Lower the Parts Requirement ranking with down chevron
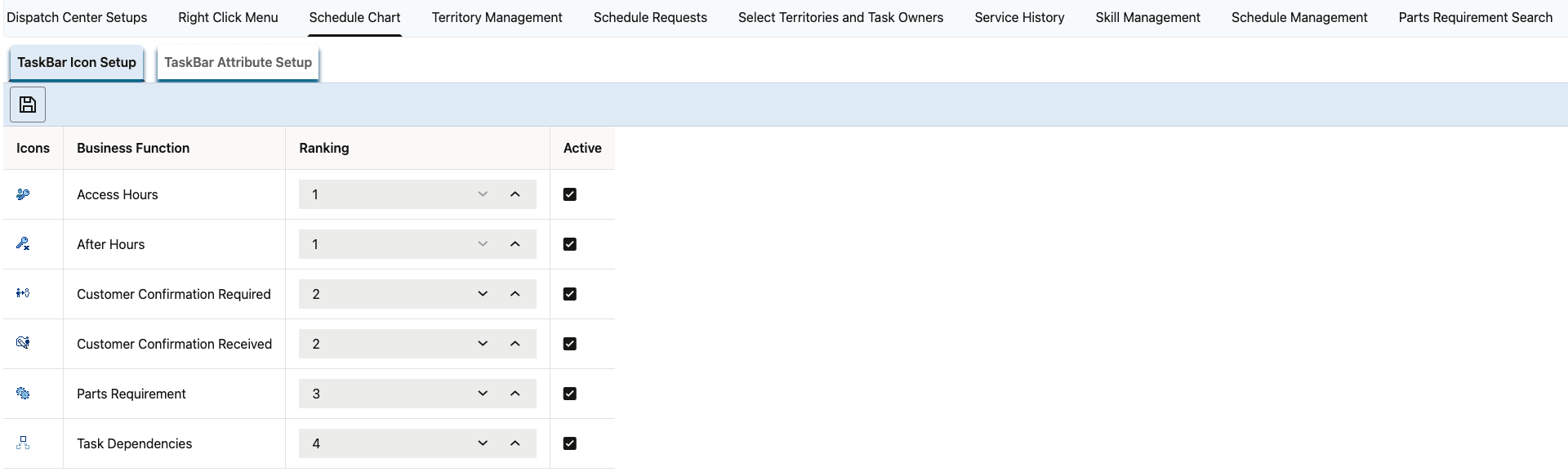This screenshot has width=1568, height=472. (483, 394)
